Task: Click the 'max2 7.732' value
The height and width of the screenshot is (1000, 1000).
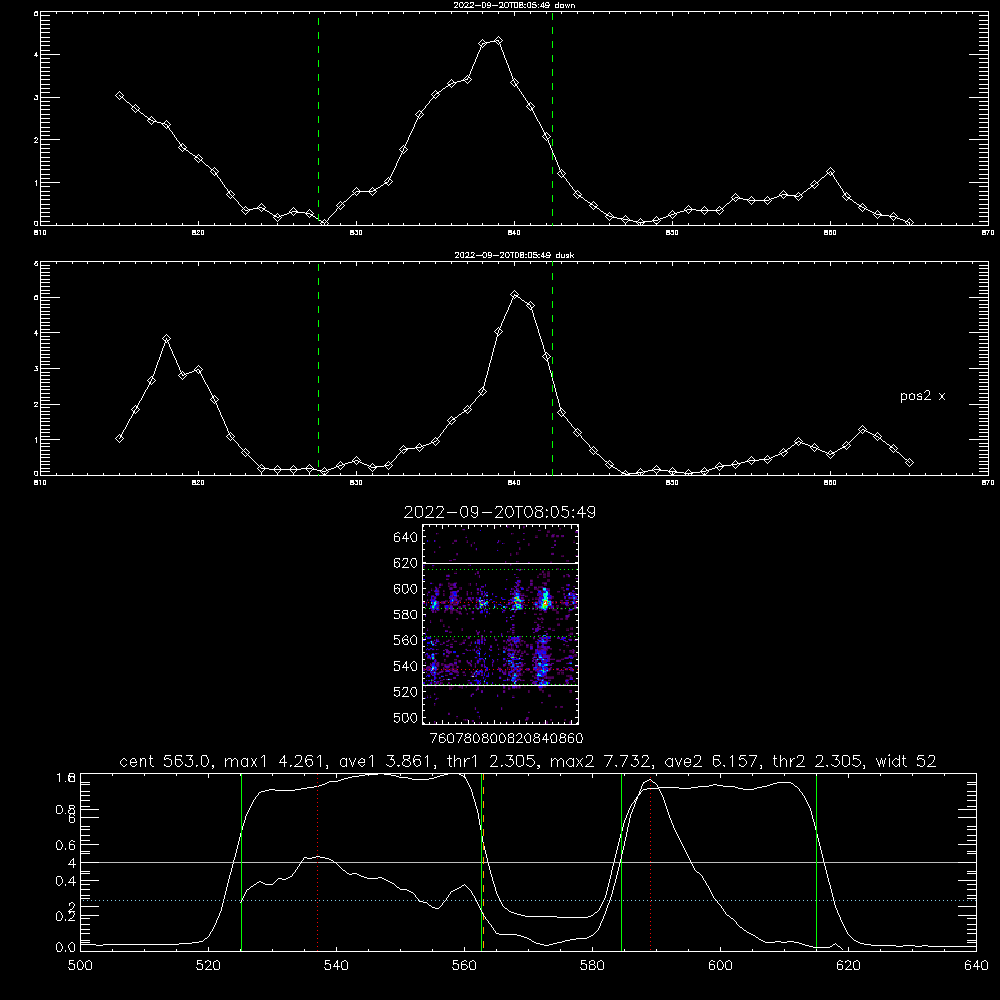Action: click(x=601, y=761)
